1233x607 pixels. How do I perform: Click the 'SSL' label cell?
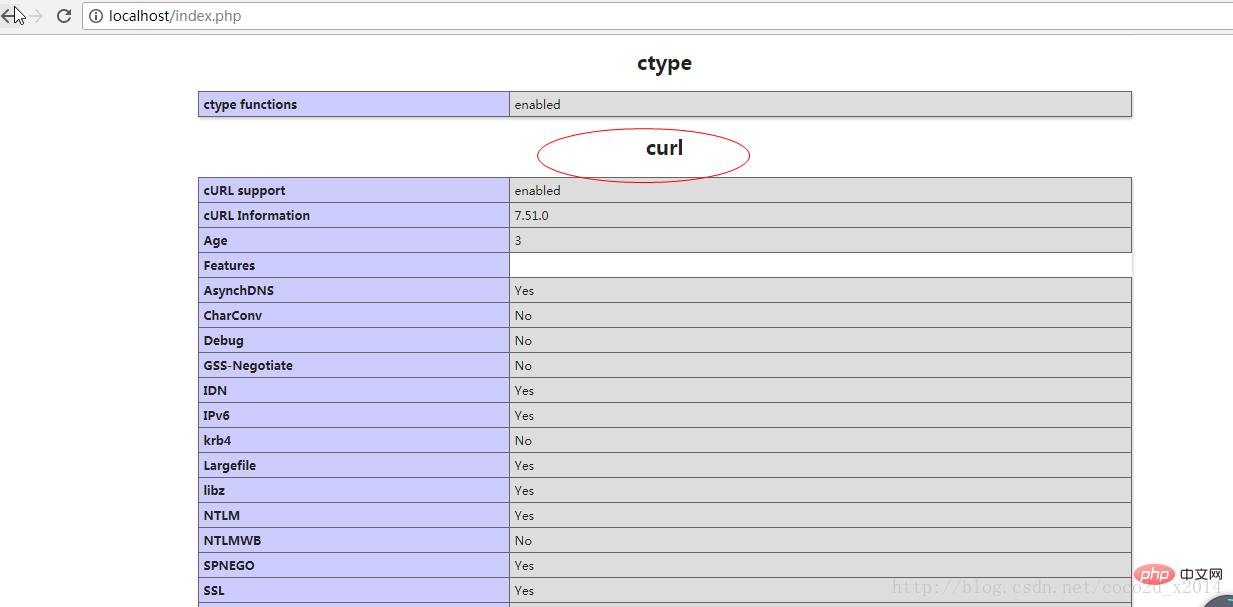coord(354,590)
